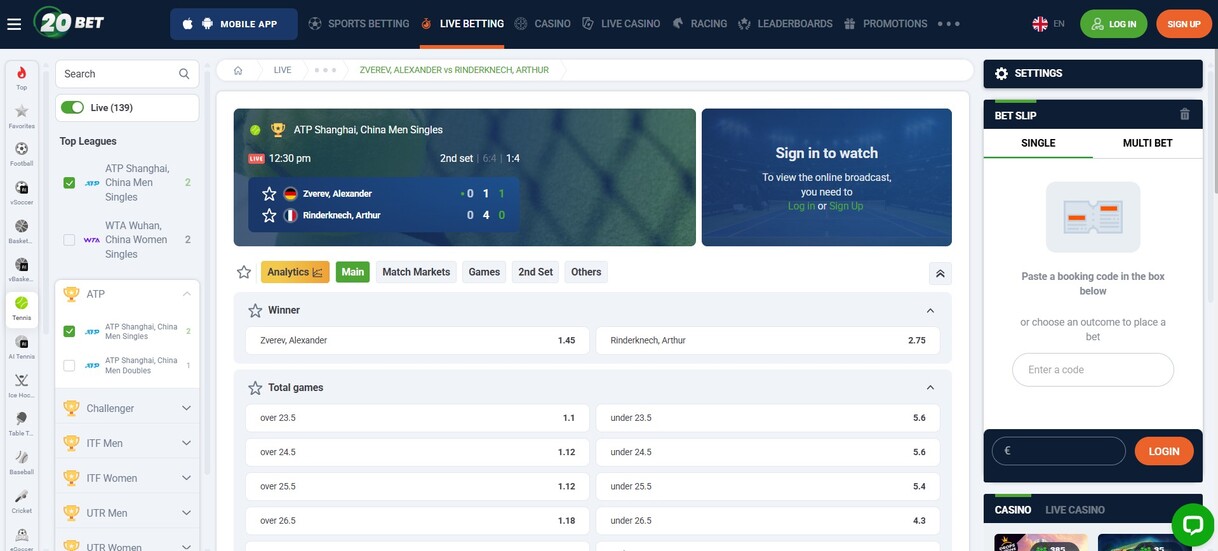Enable ATP Shanghai, China Men Doubles checkbox
This screenshot has width=1218, height=551.
click(x=69, y=366)
